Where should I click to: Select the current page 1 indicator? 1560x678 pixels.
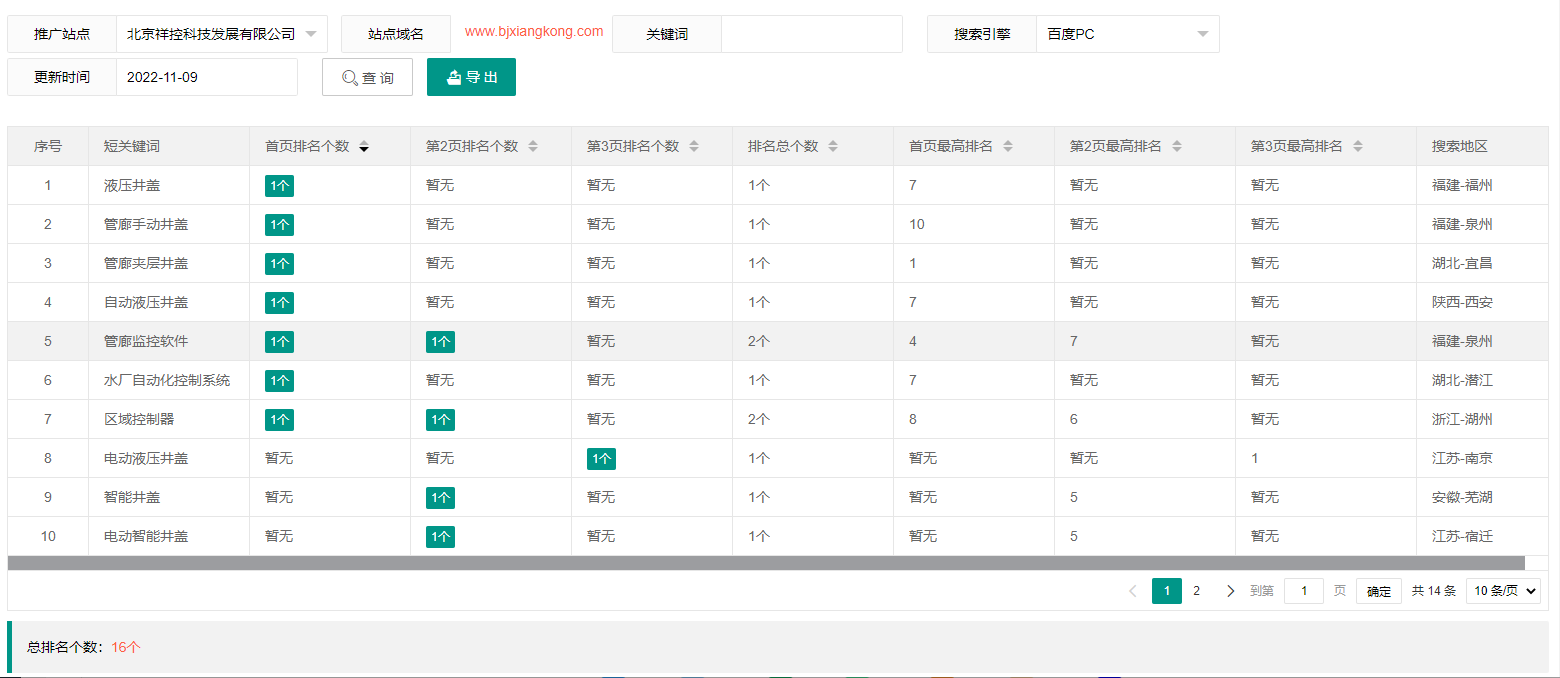(1167, 591)
